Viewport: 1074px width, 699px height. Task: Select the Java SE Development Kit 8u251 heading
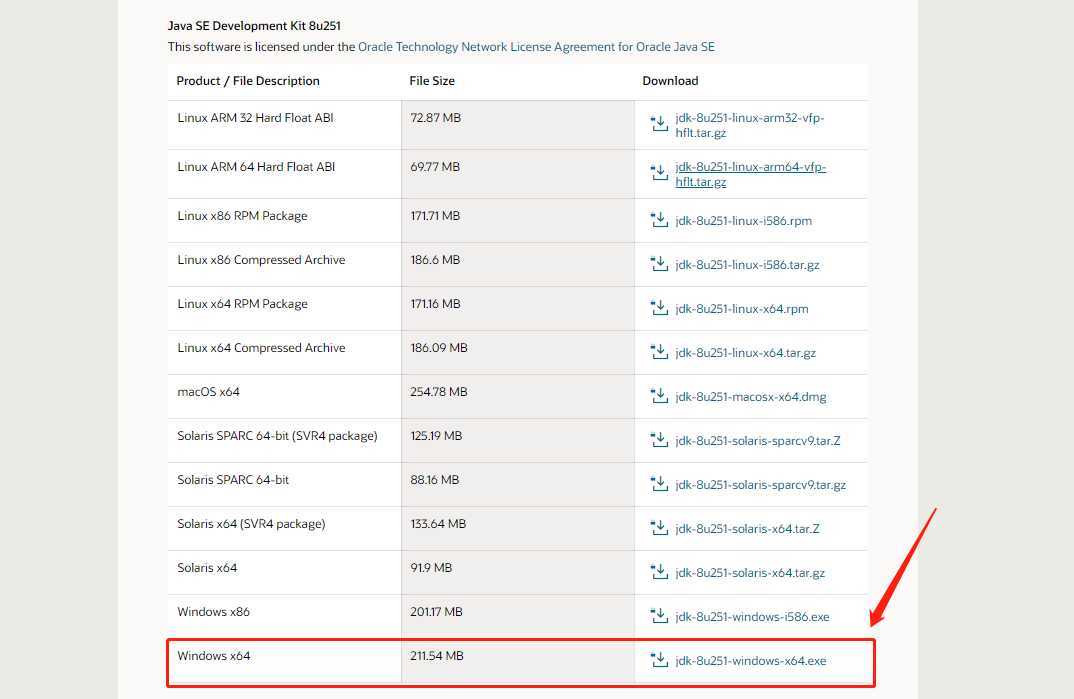(x=254, y=26)
